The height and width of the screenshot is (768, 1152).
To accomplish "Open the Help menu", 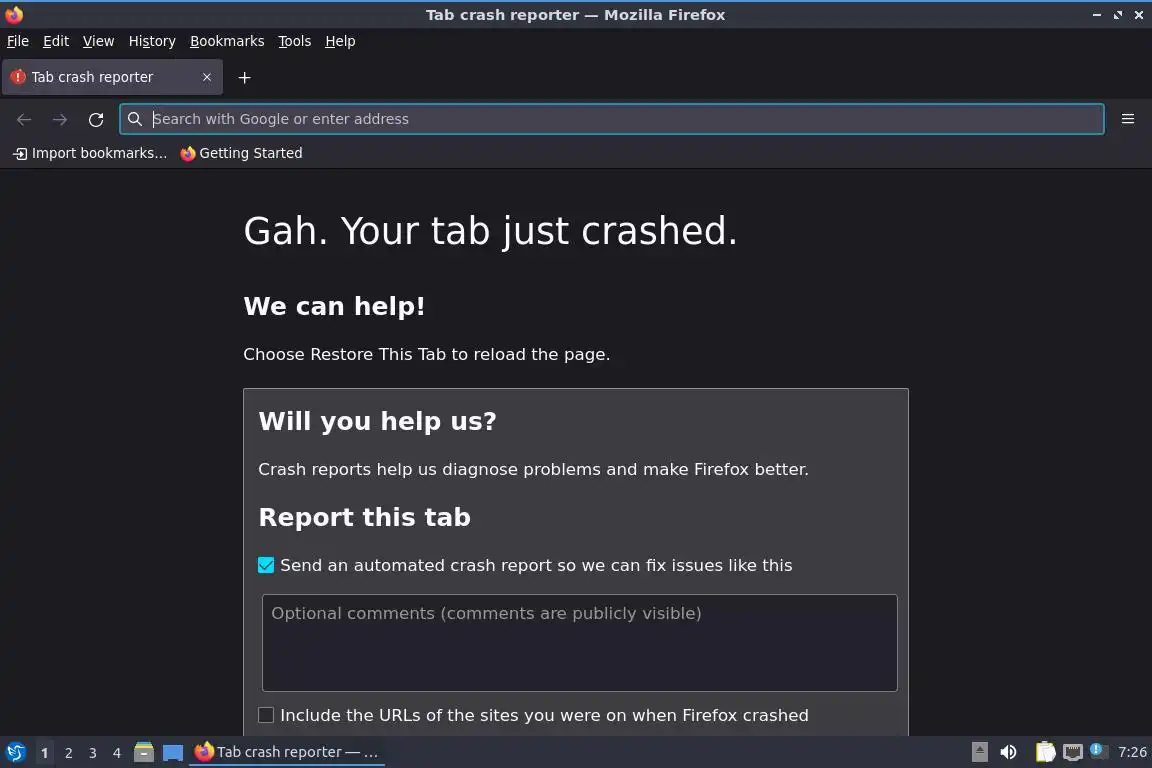I will point(340,41).
